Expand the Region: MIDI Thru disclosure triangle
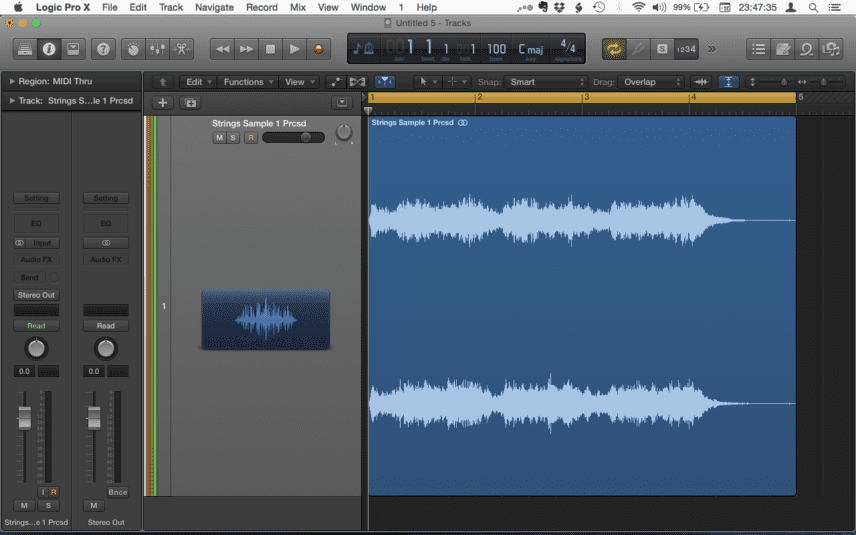Screen dimensions: 856x535 point(11,81)
